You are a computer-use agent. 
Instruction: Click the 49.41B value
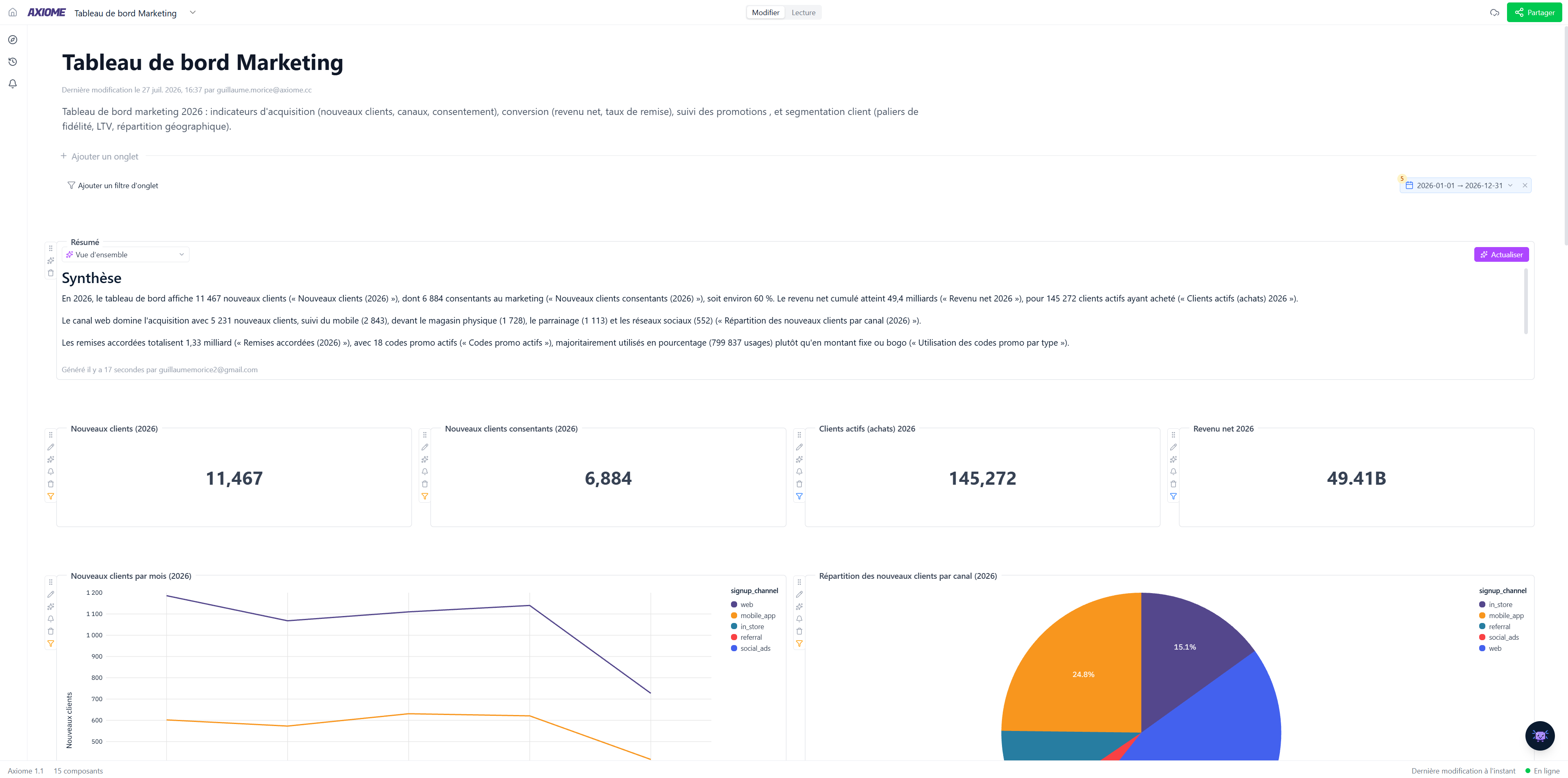pos(1356,478)
